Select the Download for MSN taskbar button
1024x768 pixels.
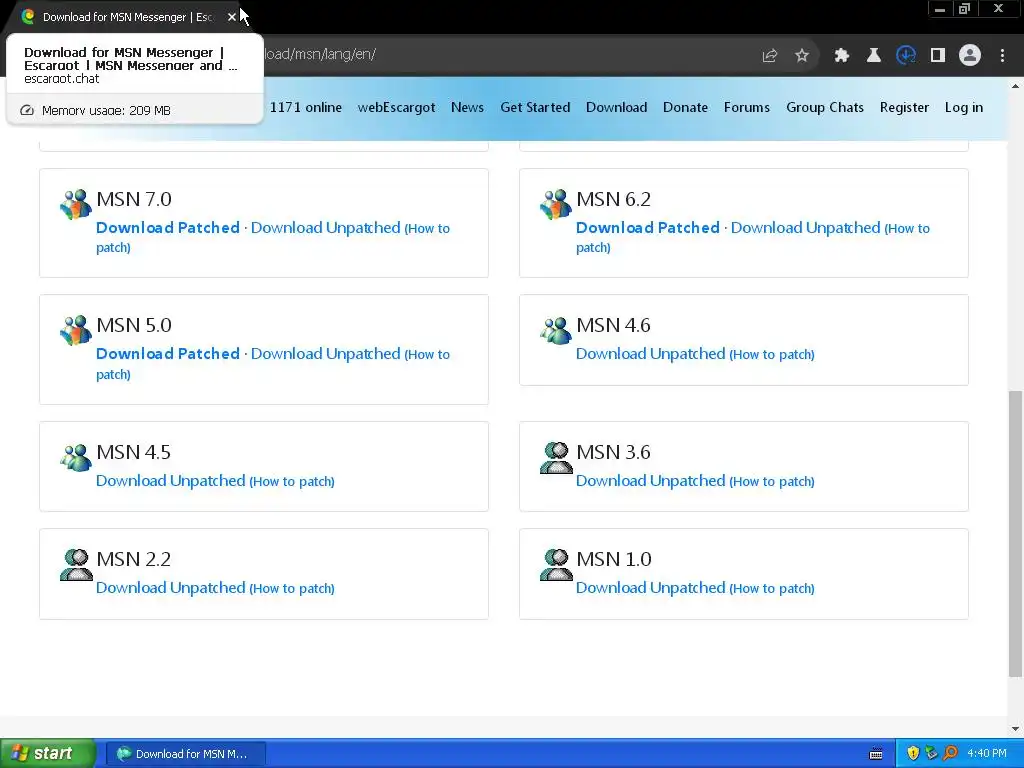click(x=185, y=754)
